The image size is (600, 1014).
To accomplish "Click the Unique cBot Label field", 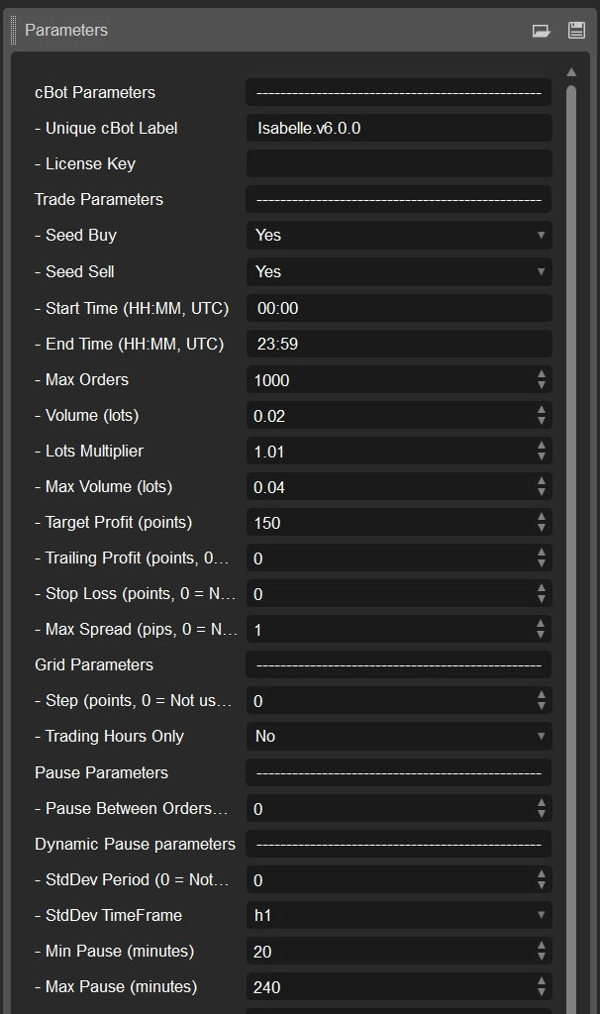I will coord(398,127).
